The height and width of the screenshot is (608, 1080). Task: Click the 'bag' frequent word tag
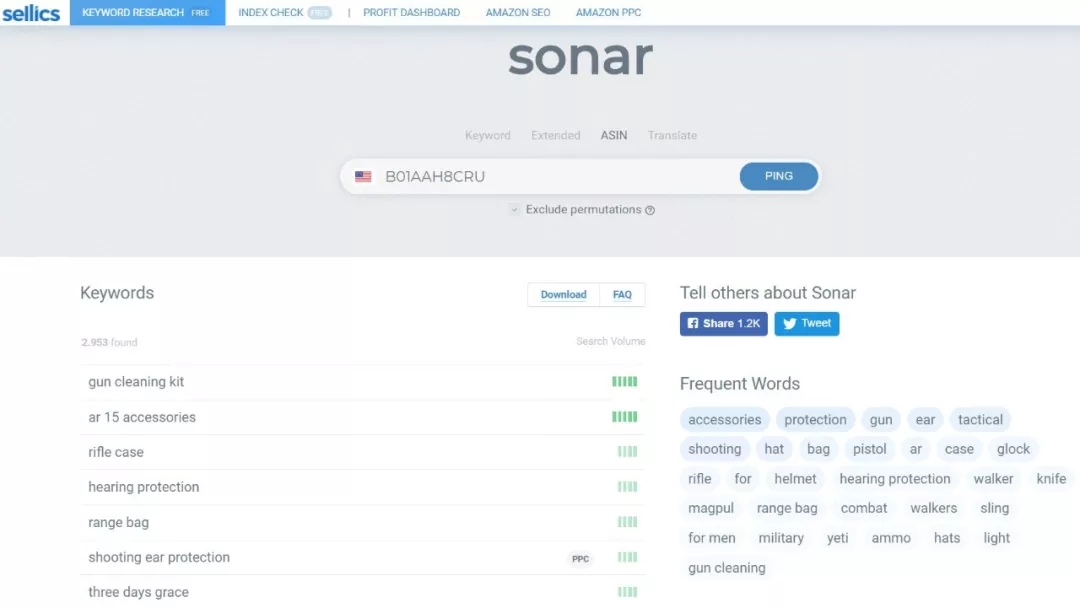click(818, 450)
